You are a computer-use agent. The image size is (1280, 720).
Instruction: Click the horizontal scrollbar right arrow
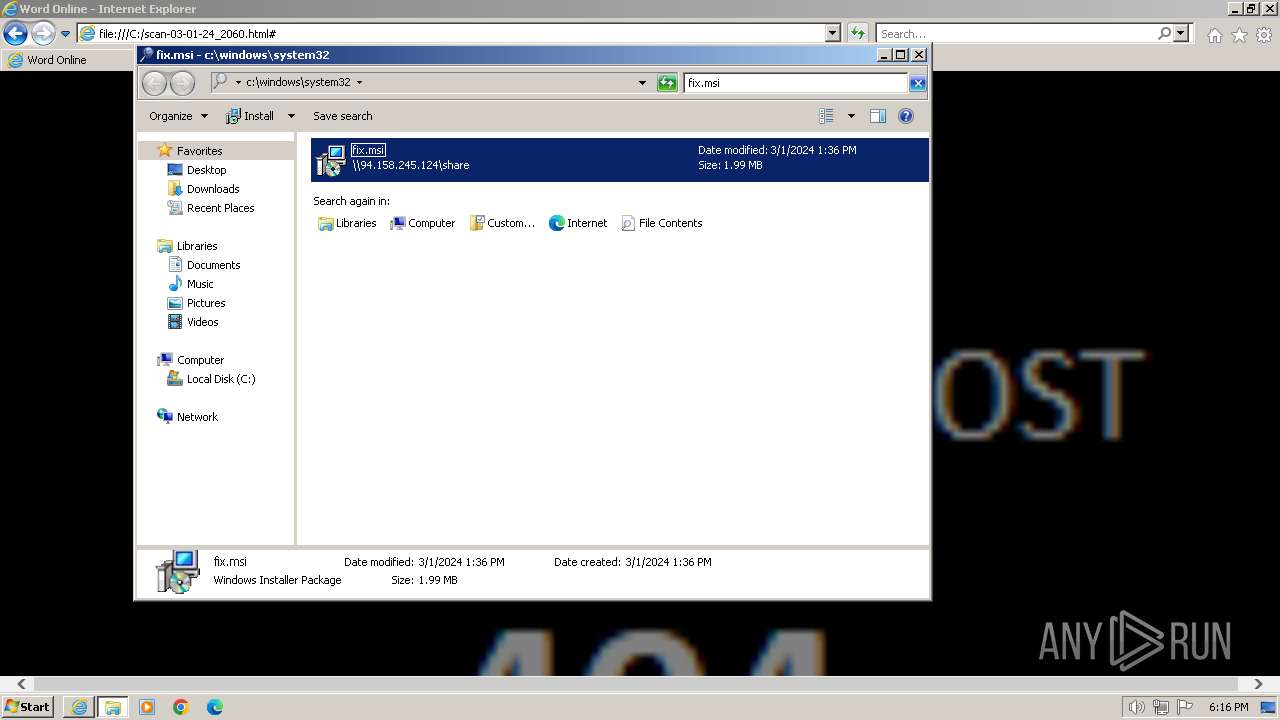tap(1258, 684)
